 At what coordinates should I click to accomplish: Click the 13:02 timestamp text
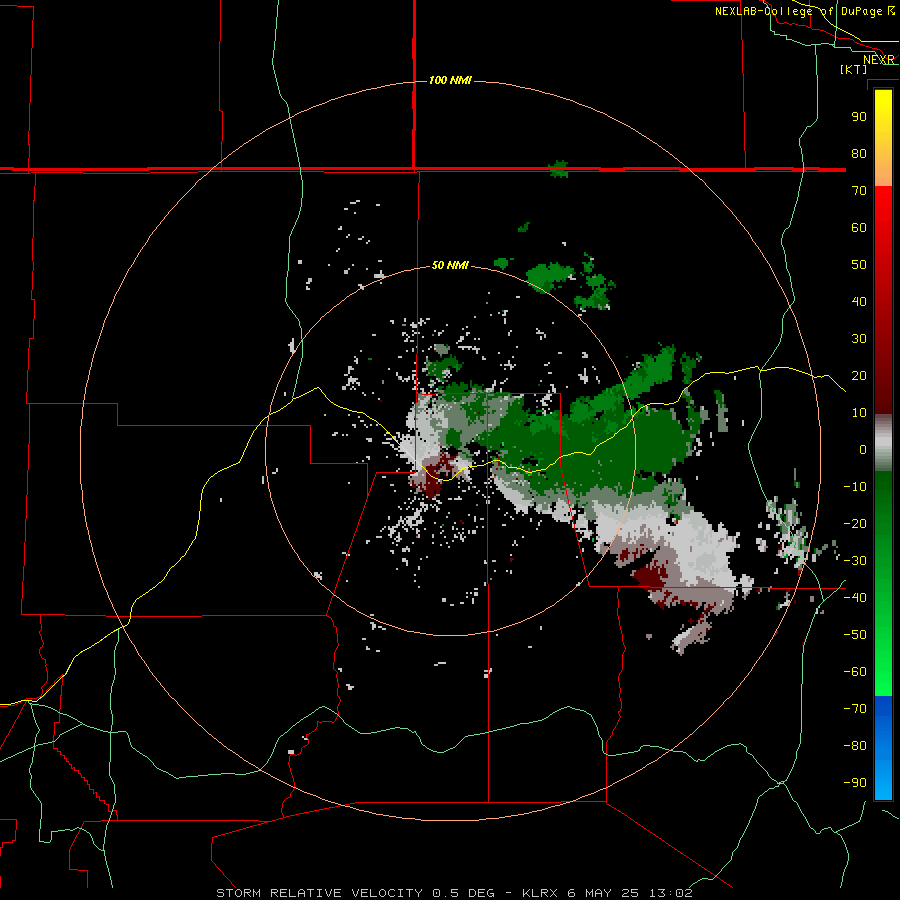671,893
